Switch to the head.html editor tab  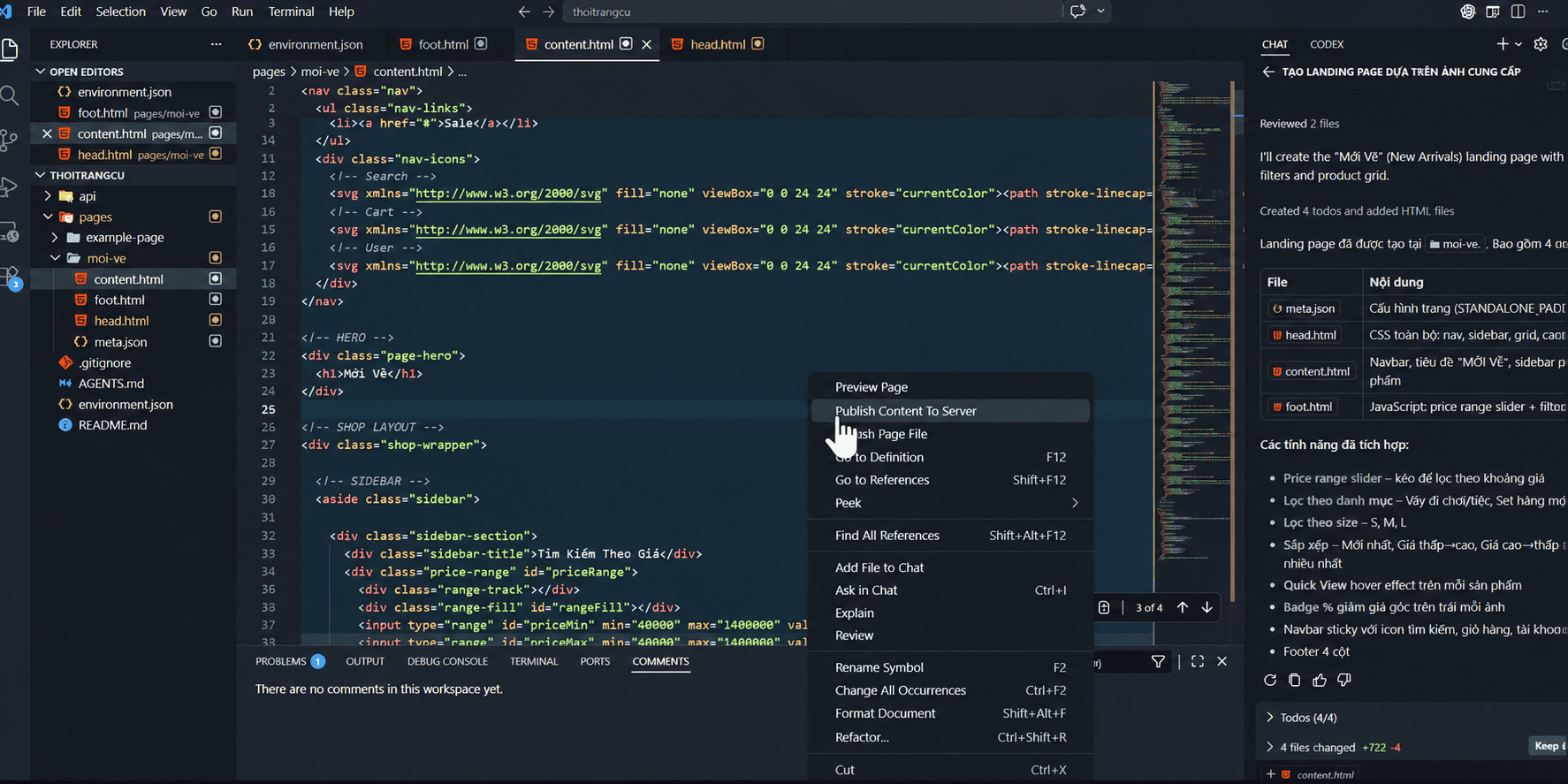[717, 44]
